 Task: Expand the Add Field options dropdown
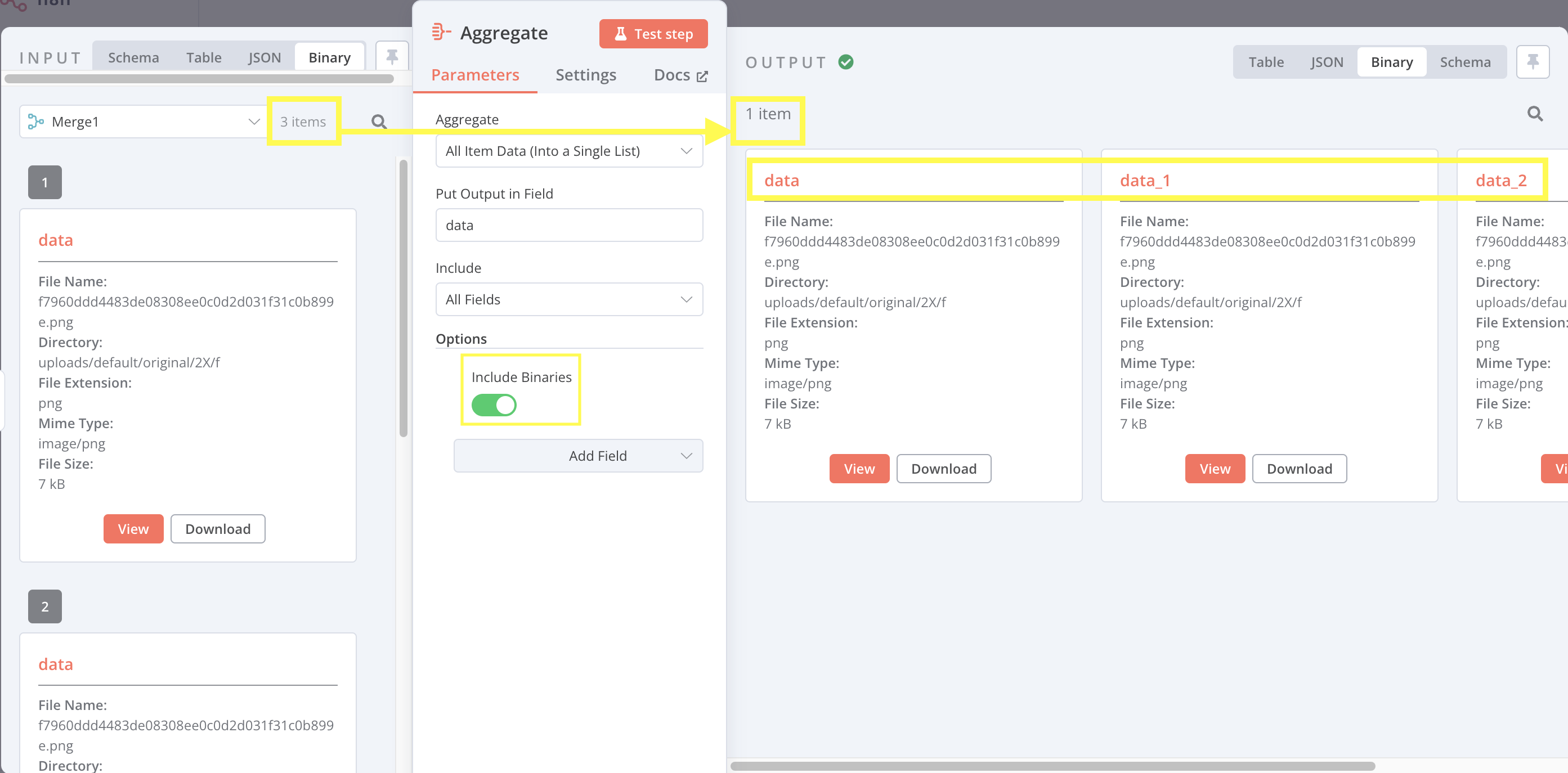577,456
